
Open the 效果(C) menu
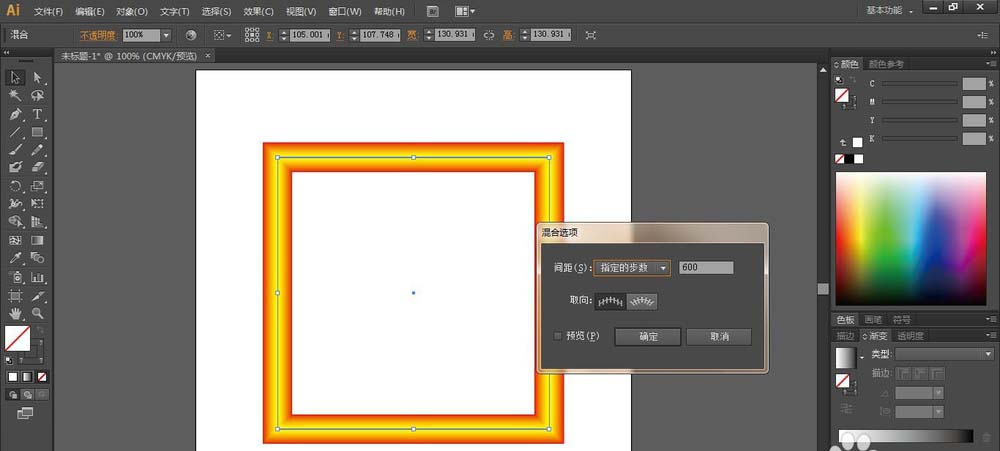tap(258, 12)
